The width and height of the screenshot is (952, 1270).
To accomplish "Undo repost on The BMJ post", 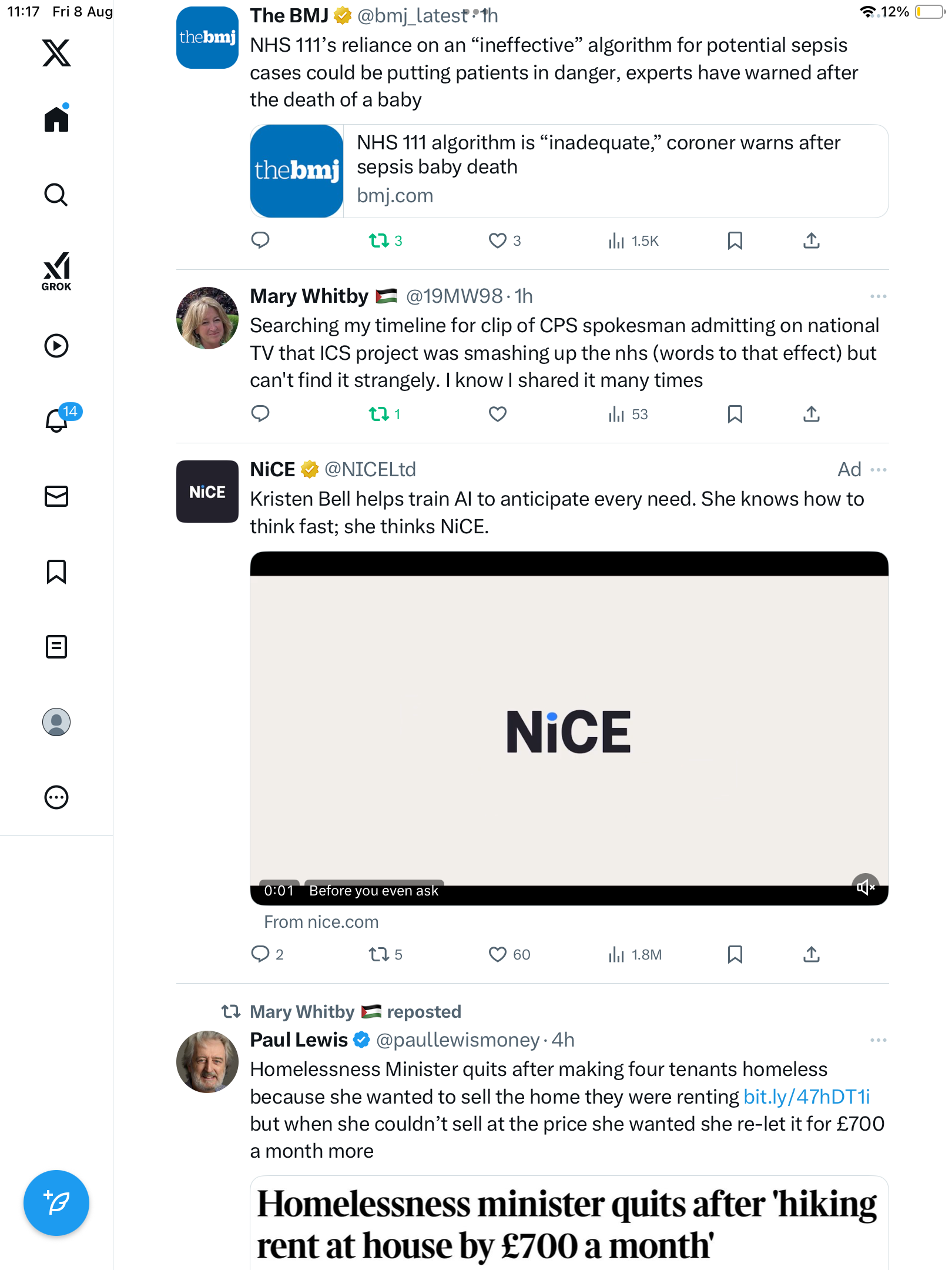I will (x=379, y=240).
